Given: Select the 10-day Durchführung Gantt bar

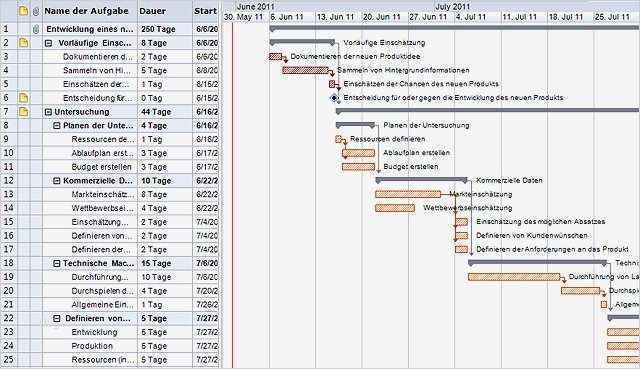Looking at the screenshot, I should pos(514,277).
